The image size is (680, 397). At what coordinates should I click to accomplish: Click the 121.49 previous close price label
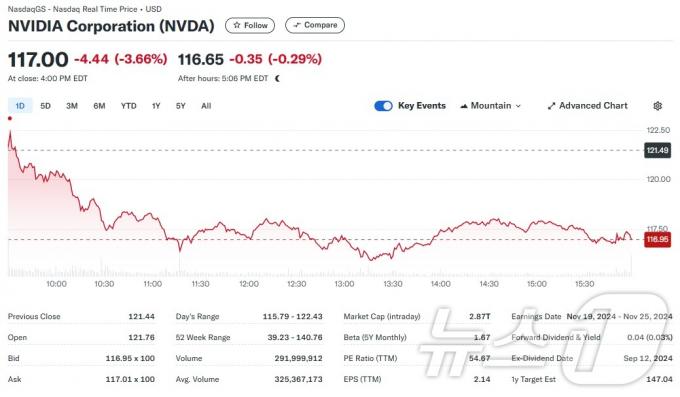pos(657,150)
